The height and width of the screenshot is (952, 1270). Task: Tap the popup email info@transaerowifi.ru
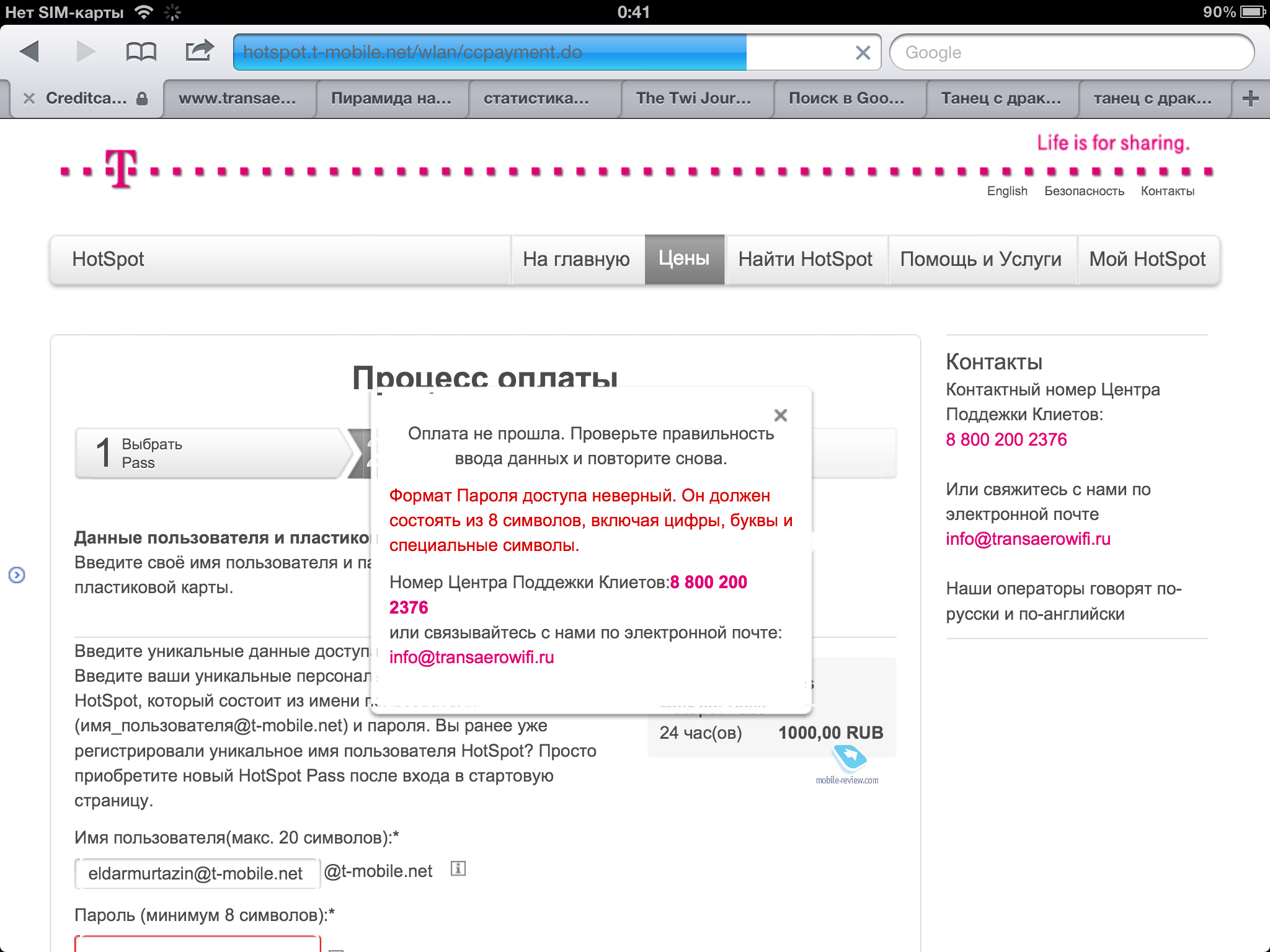[x=471, y=657]
